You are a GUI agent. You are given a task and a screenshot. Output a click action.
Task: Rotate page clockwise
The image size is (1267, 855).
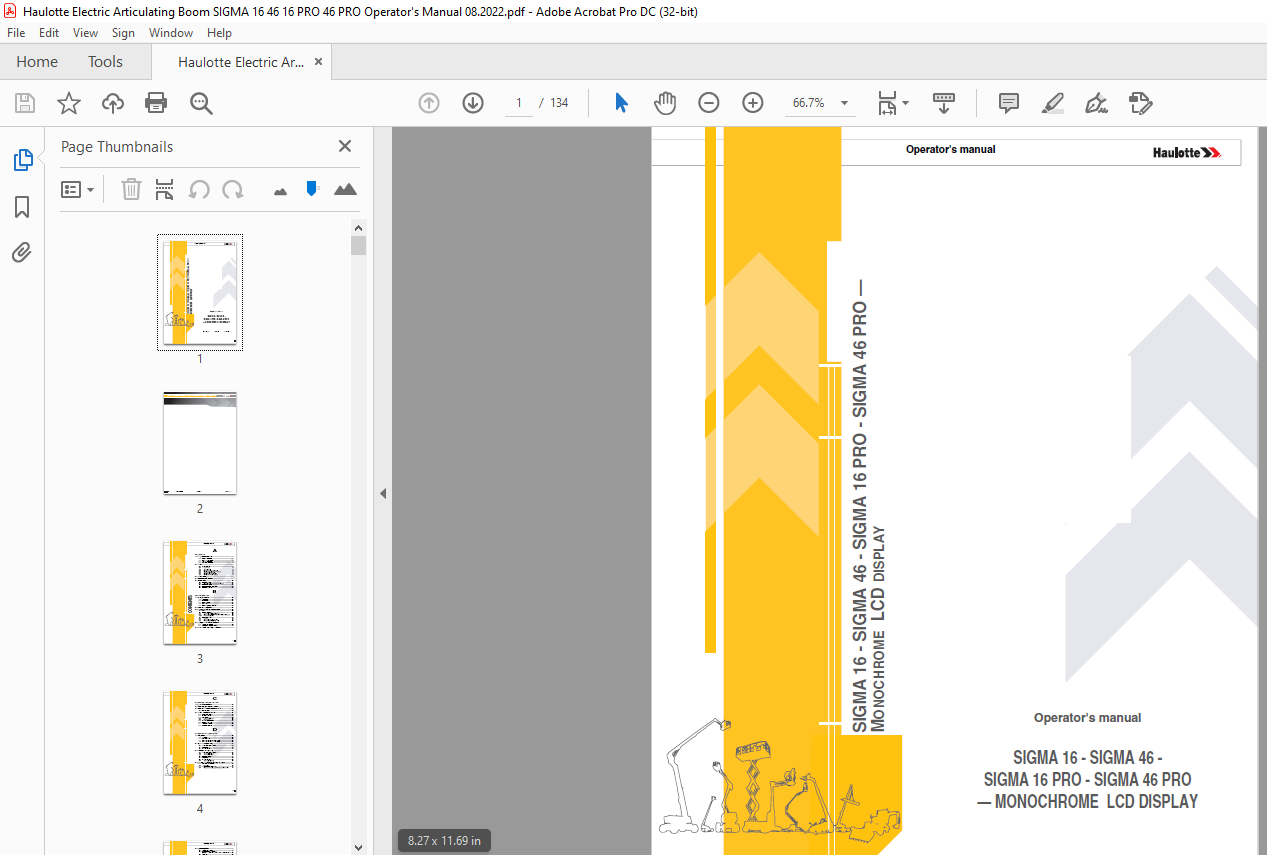point(233,189)
